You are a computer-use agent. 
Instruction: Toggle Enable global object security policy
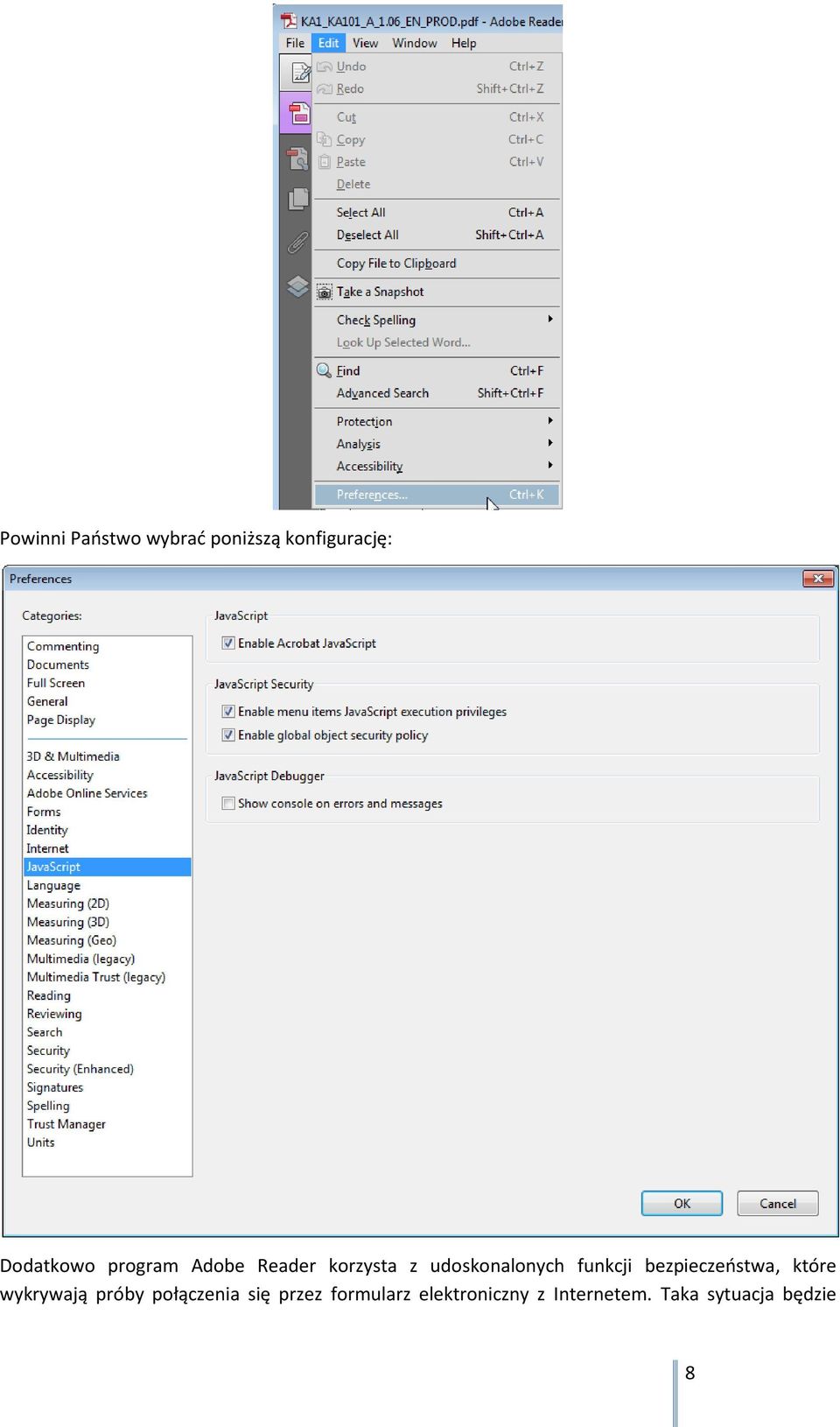pyautogui.click(x=228, y=735)
